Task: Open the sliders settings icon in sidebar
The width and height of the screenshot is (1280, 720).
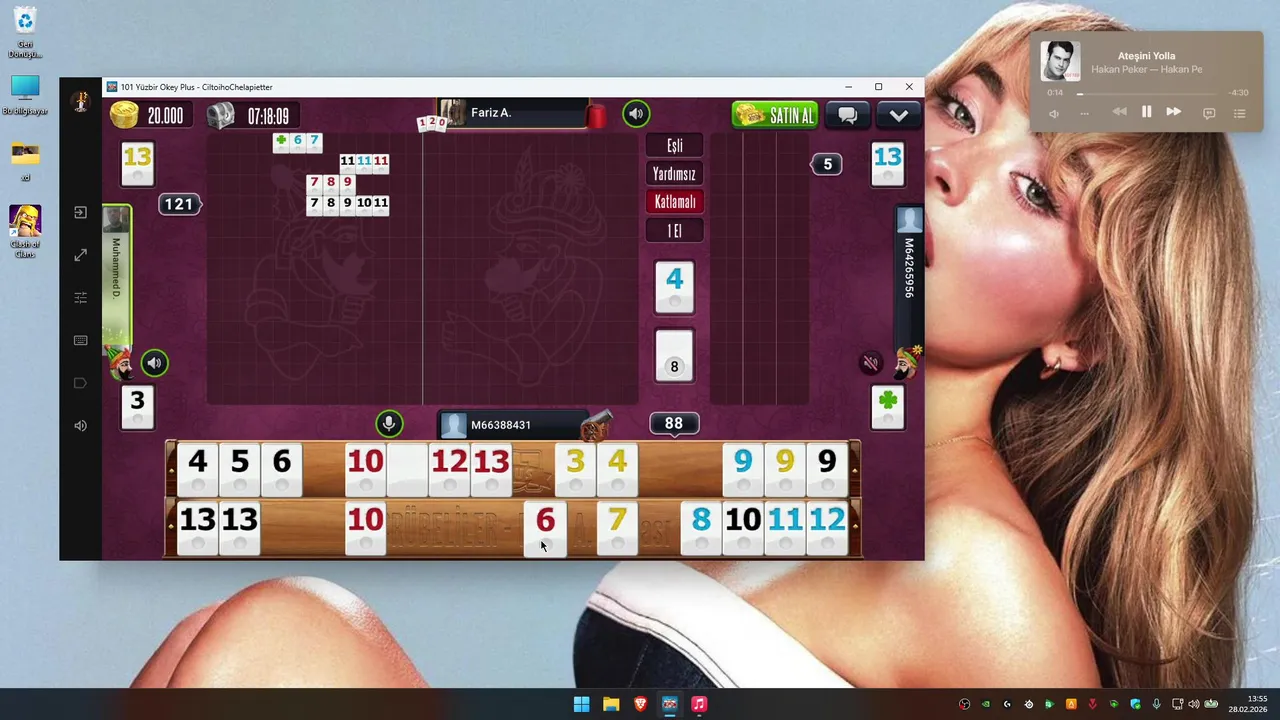Action: tap(81, 298)
